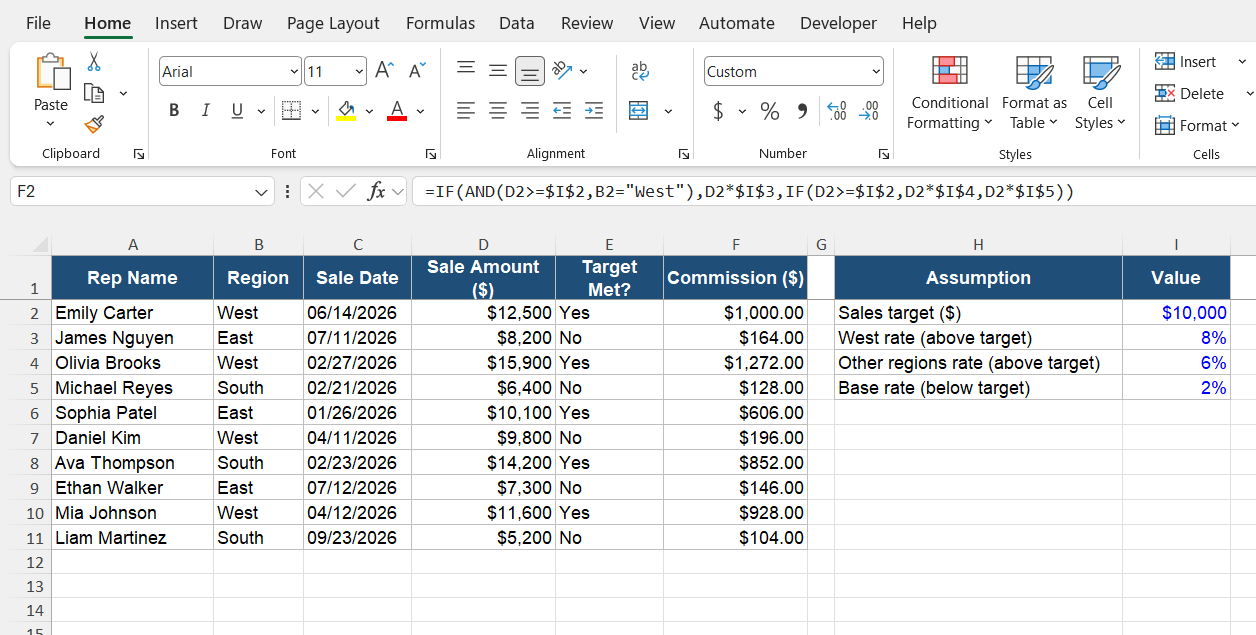Image resolution: width=1256 pixels, height=635 pixels.
Task: Click the Paste clipboard icon
Action: [x=51, y=72]
